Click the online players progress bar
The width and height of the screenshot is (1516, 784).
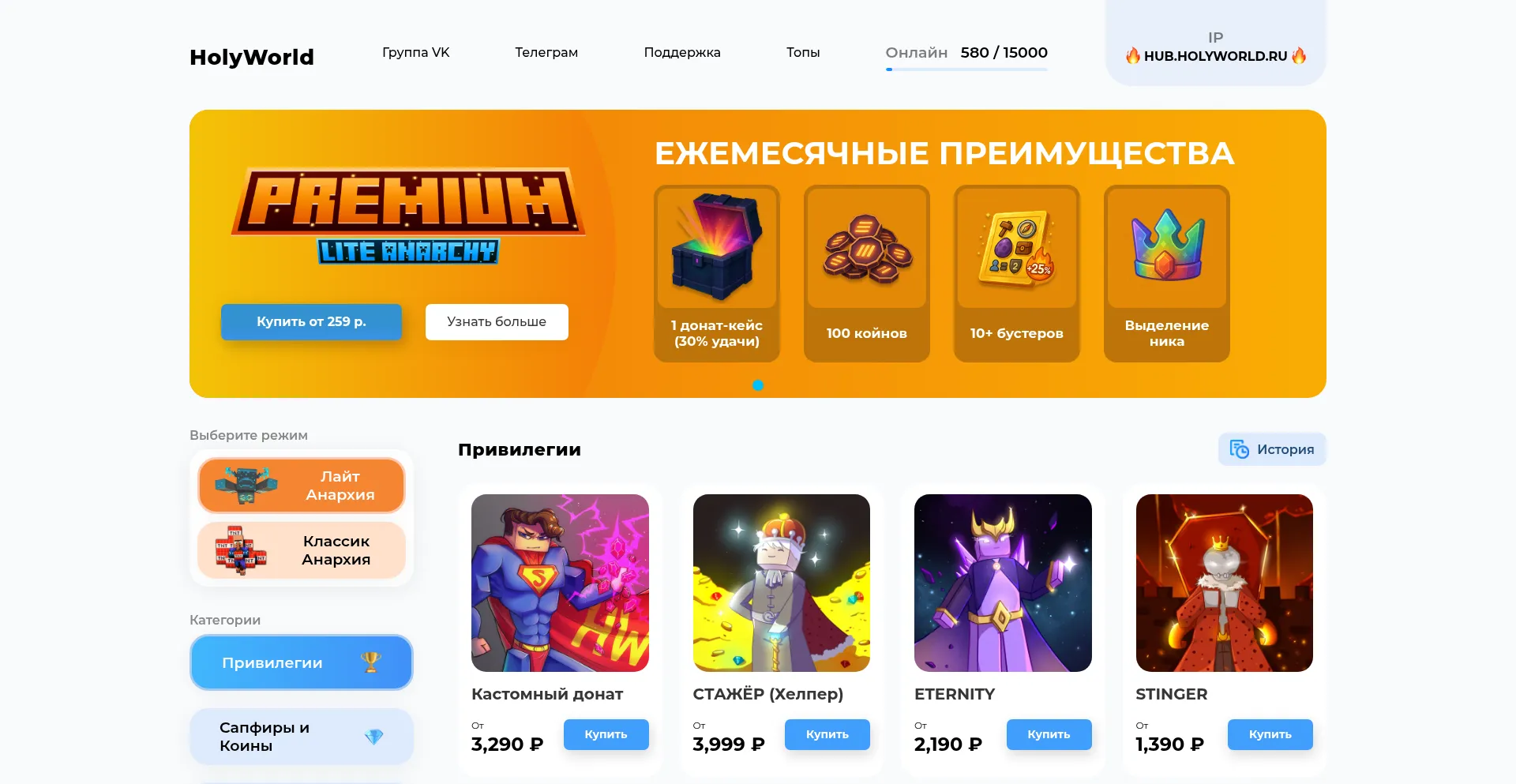tap(966, 69)
